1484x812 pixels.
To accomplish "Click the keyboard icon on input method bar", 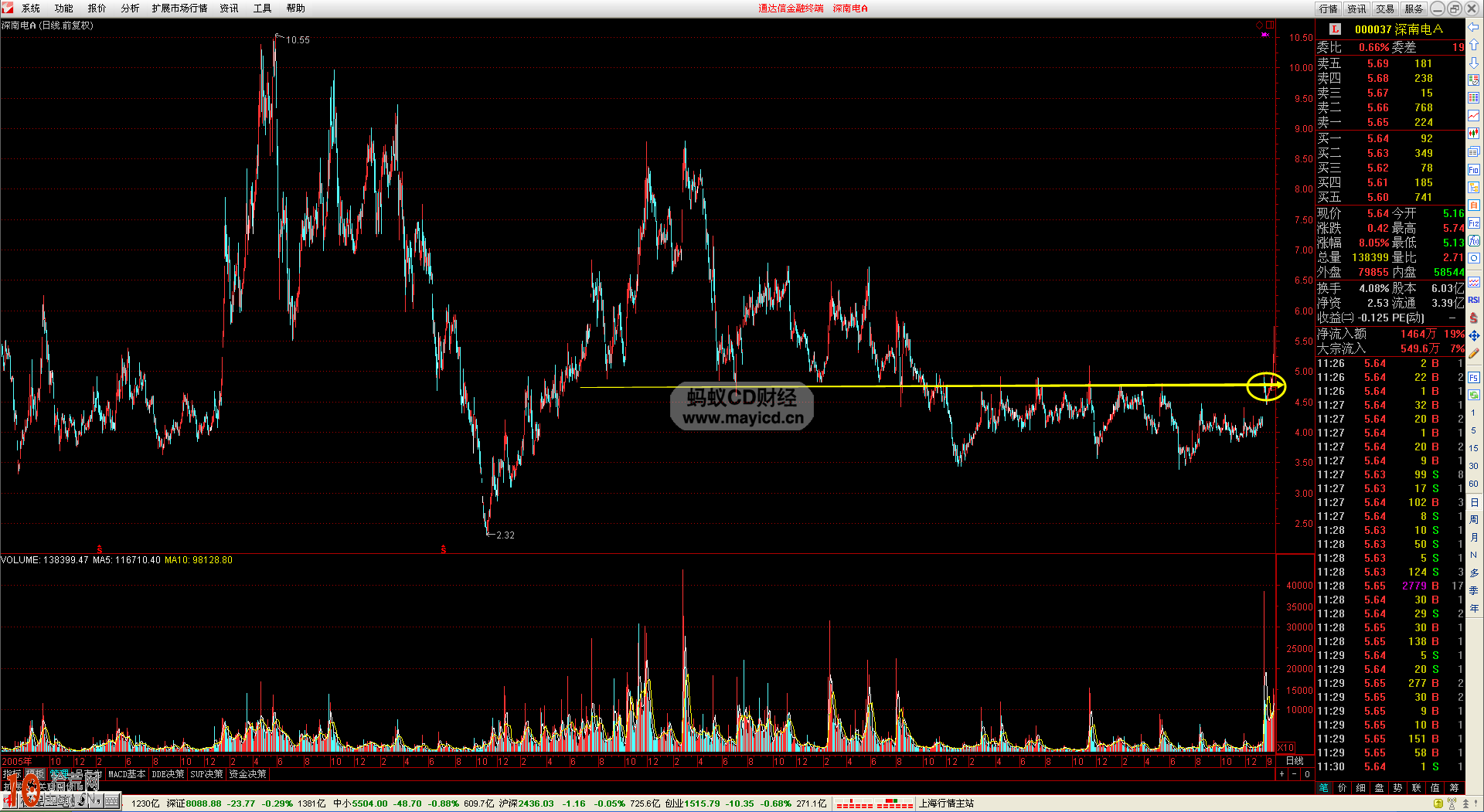I will click(x=111, y=801).
